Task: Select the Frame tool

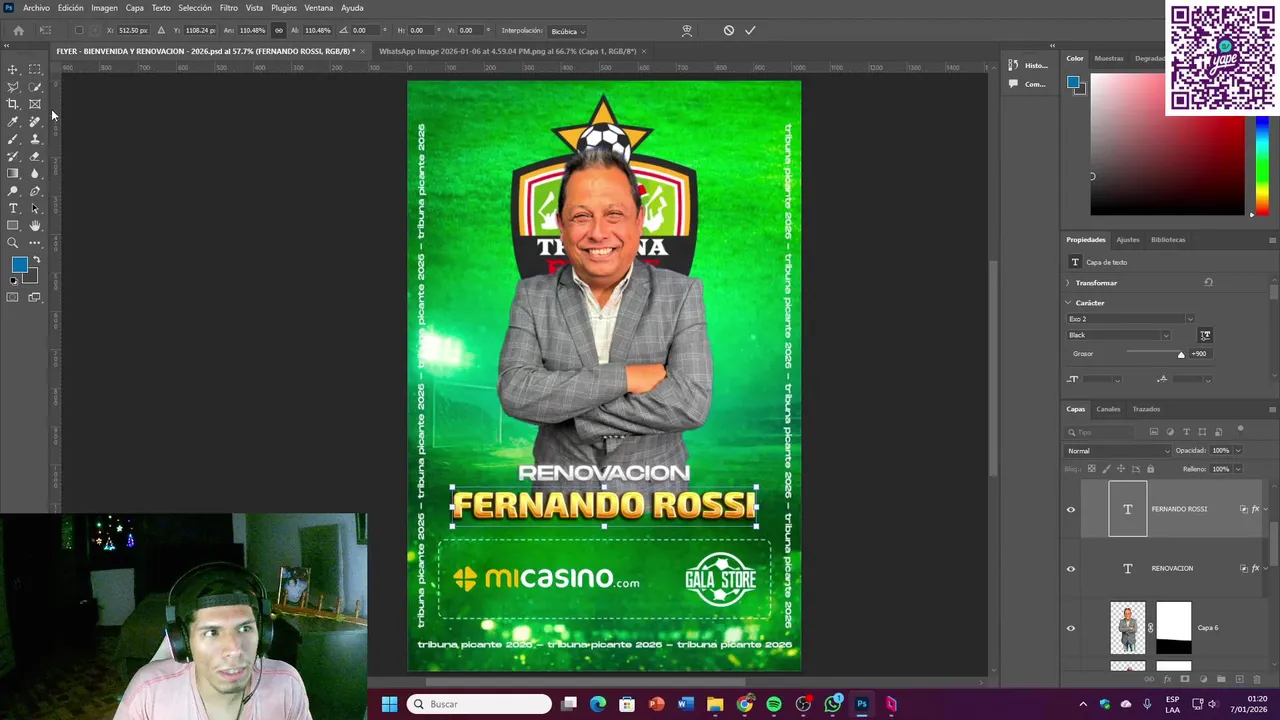Action: pyautogui.click(x=35, y=104)
